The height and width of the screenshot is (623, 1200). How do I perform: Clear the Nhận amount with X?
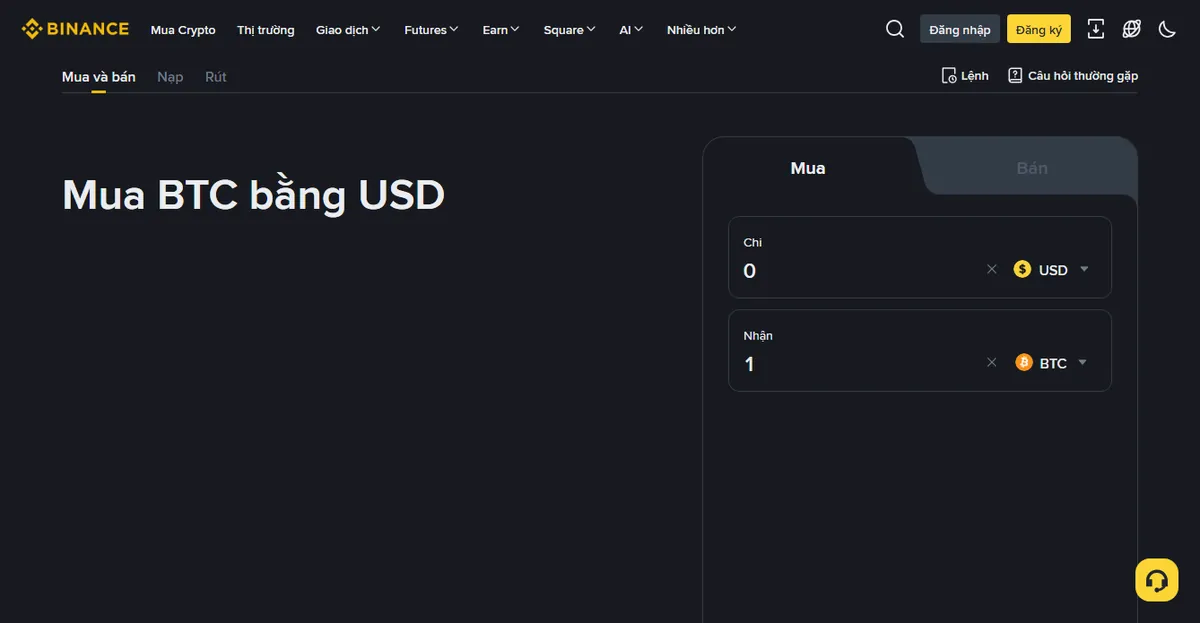point(992,362)
